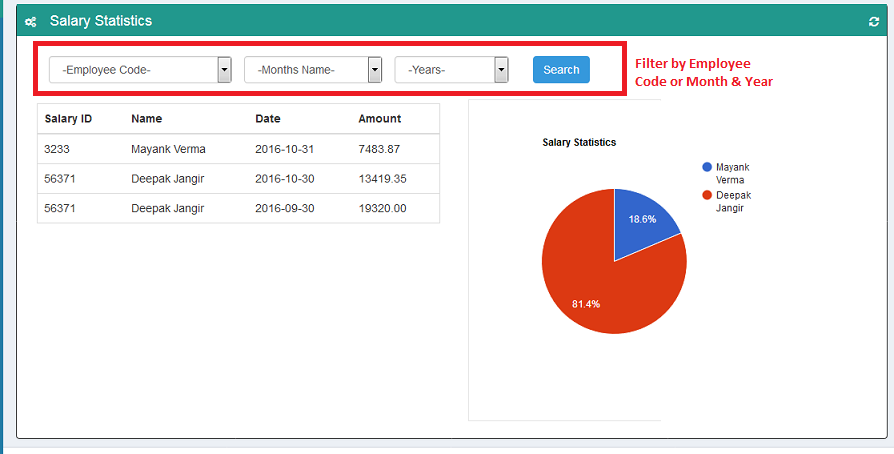The image size is (894, 454).
Task: Click date 2016-10-31 in table
Action: [x=285, y=149]
